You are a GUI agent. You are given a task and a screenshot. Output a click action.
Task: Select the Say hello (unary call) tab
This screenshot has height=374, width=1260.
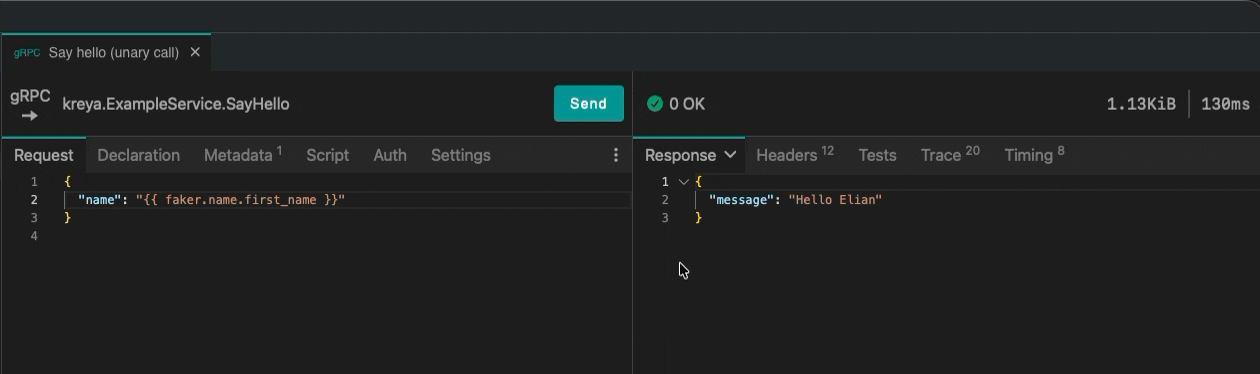(x=106, y=52)
